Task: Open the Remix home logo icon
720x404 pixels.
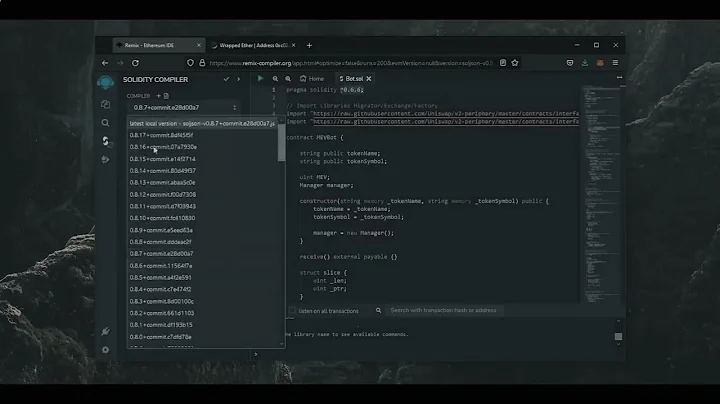Action: coord(105,82)
